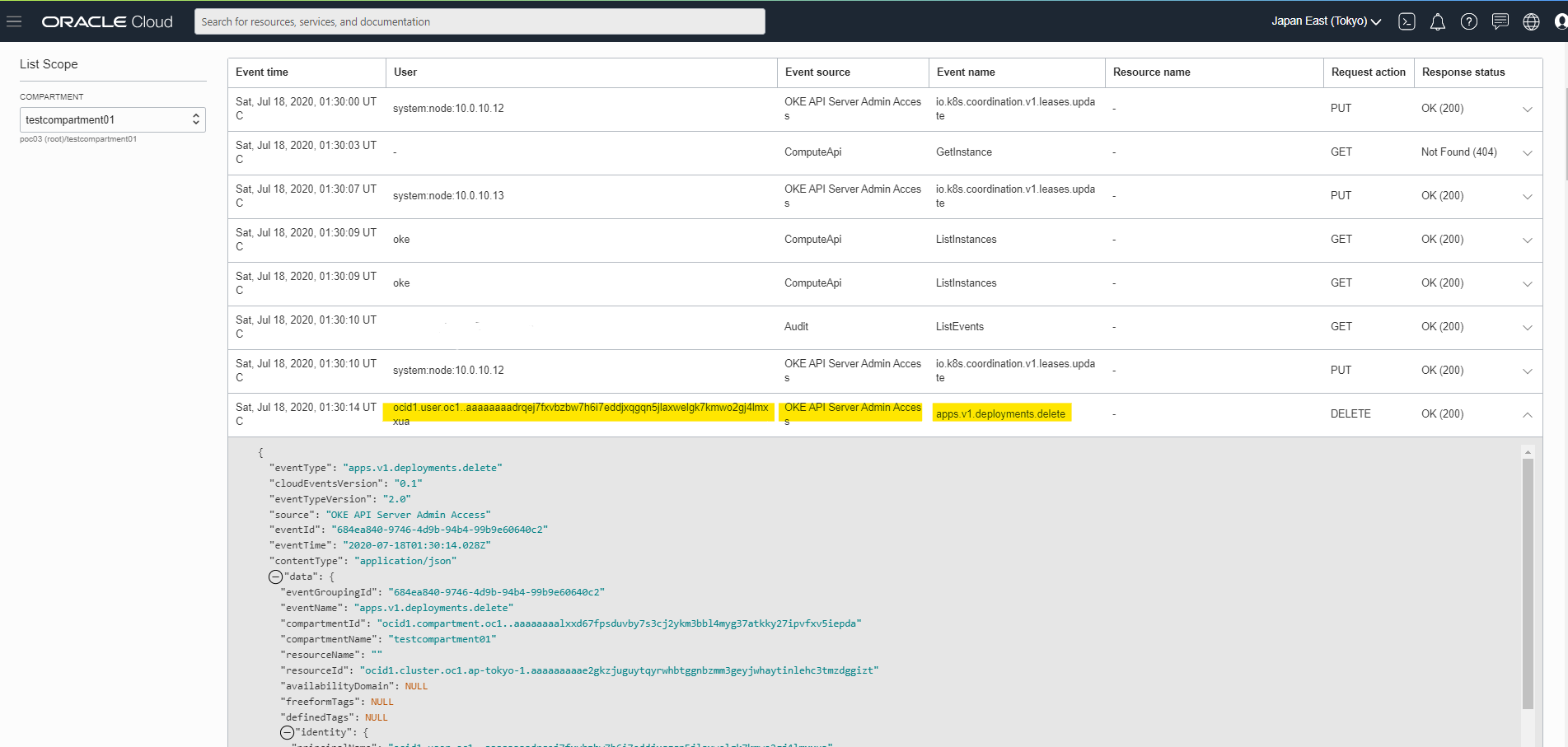Expand the GetInstance event row details
Viewport: 1568px width, 747px height.
click(1528, 152)
